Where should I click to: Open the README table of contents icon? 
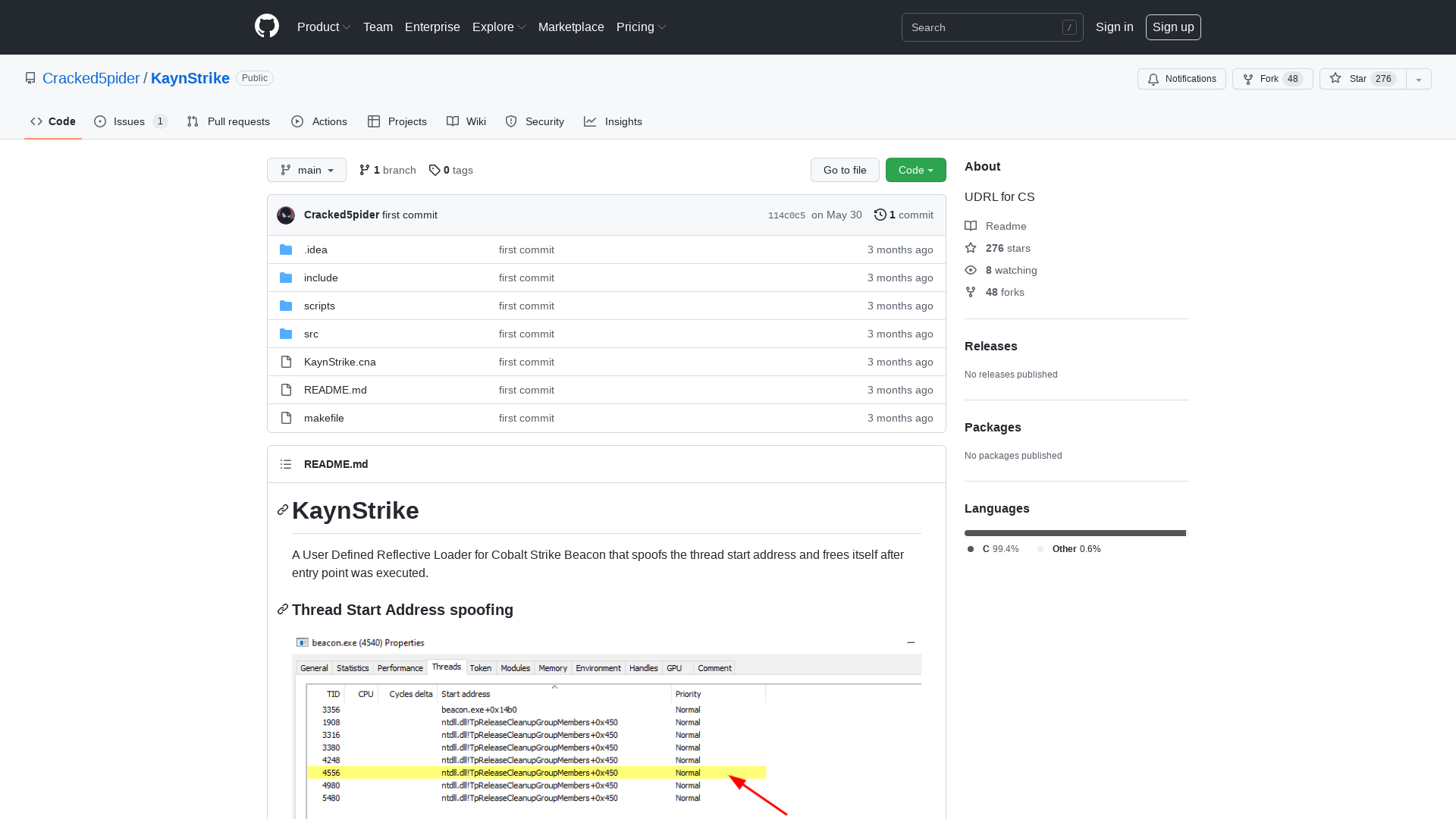click(x=286, y=464)
